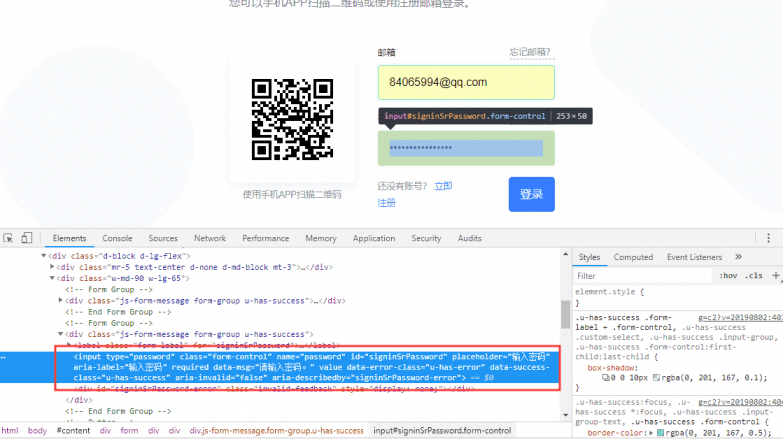Activate the inspect element picker icon
The image size is (783, 439).
tap(8, 238)
